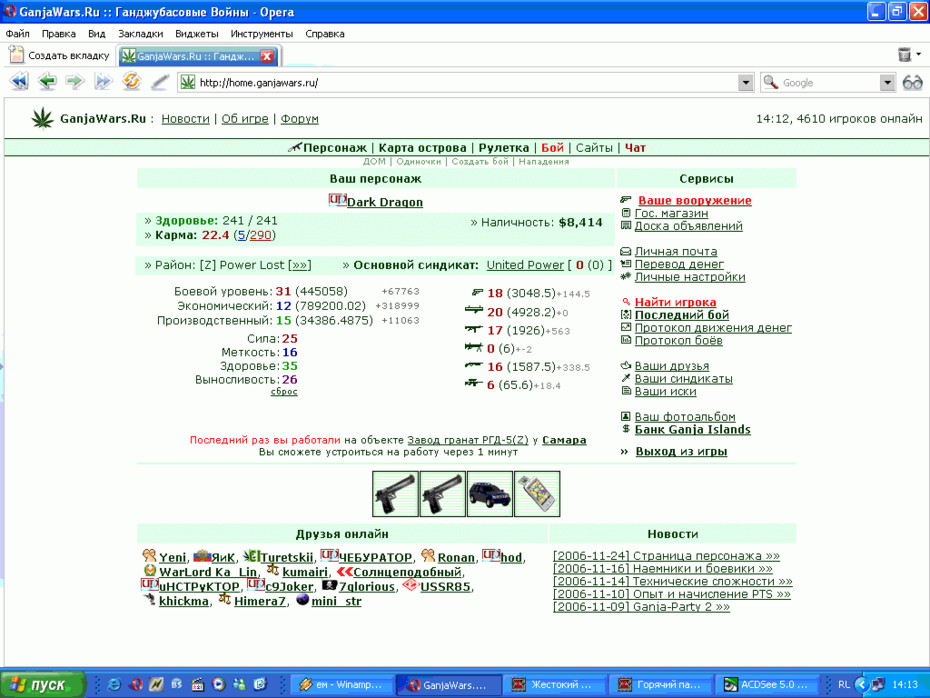Image resolution: width=930 pixels, height=698 pixels.
Task: Rewind to first page in history
Action: tap(19, 81)
